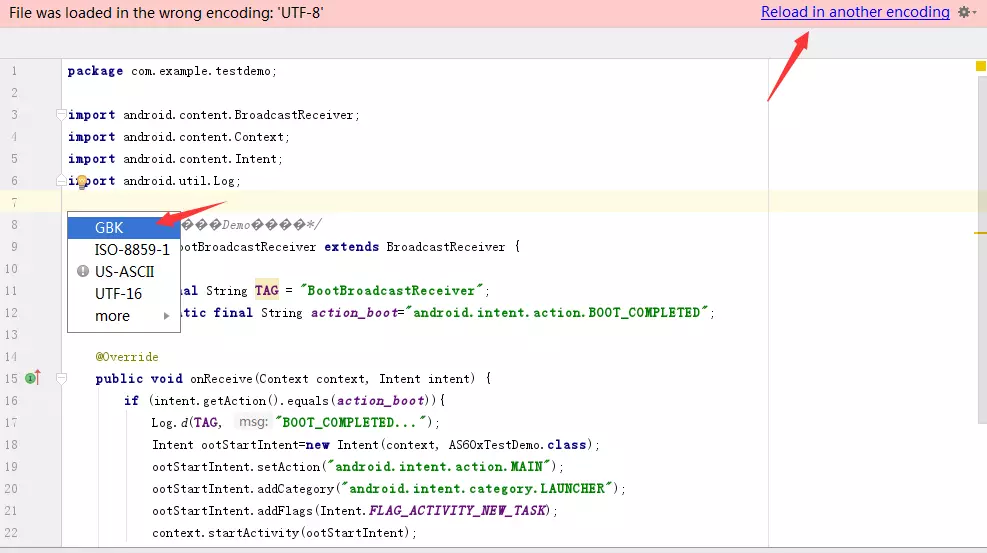Select GBK encoding from the popup

tap(124, 228)
